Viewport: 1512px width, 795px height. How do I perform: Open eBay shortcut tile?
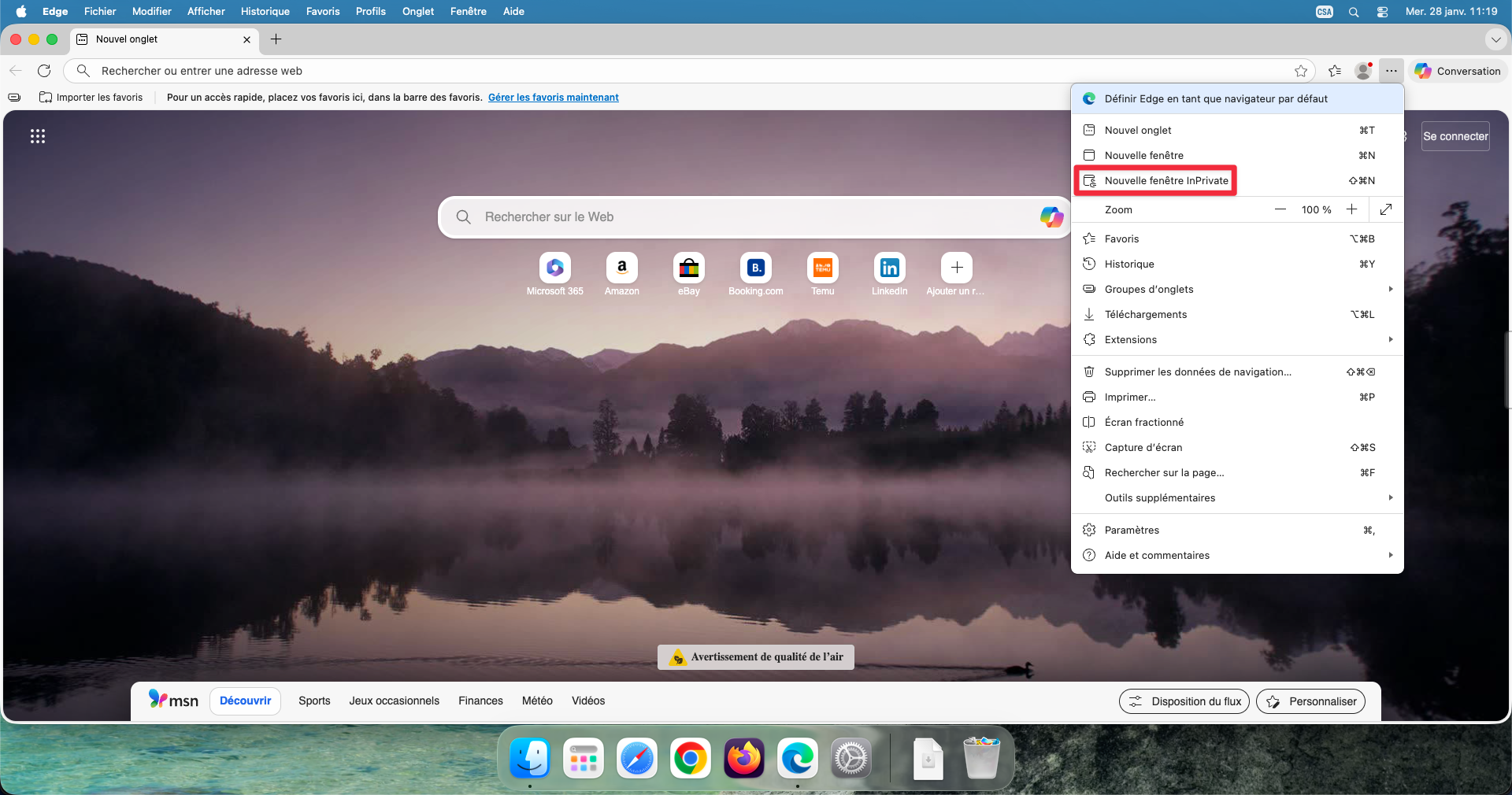[x=689, y=274]
